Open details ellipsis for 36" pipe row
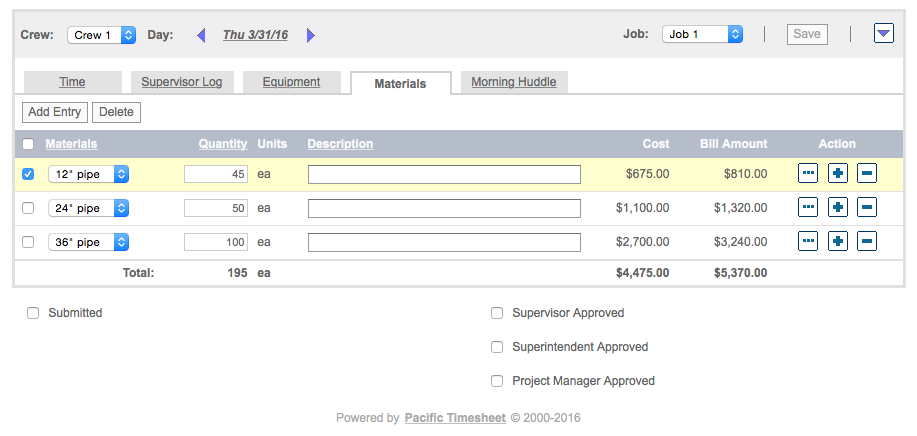The image size is (917, 436). coord(808,242)
